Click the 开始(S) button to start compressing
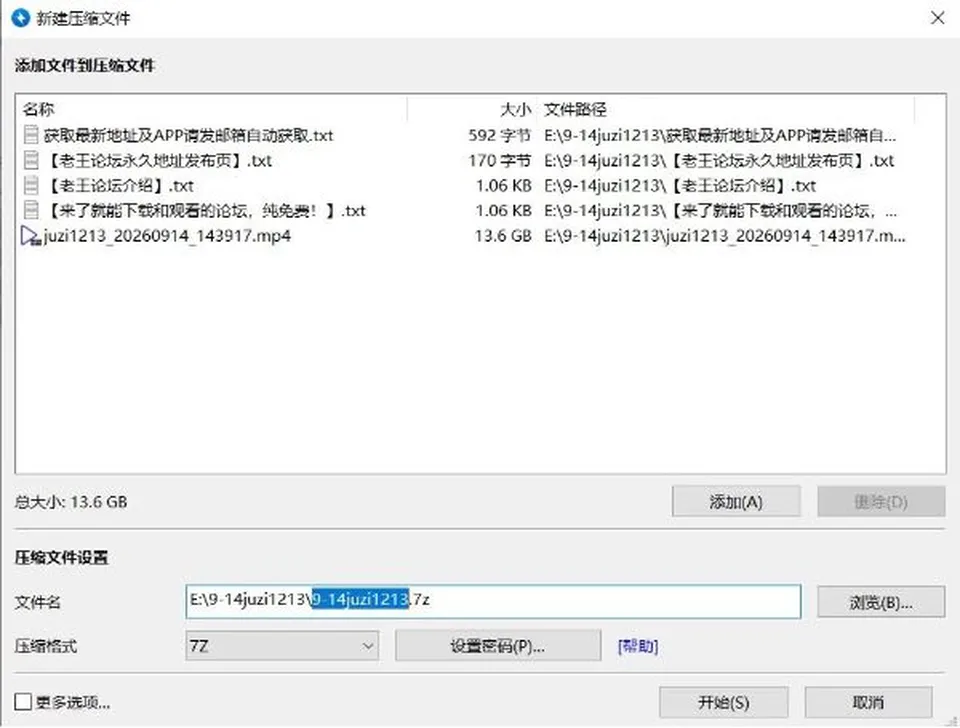 tap(724, 702)
